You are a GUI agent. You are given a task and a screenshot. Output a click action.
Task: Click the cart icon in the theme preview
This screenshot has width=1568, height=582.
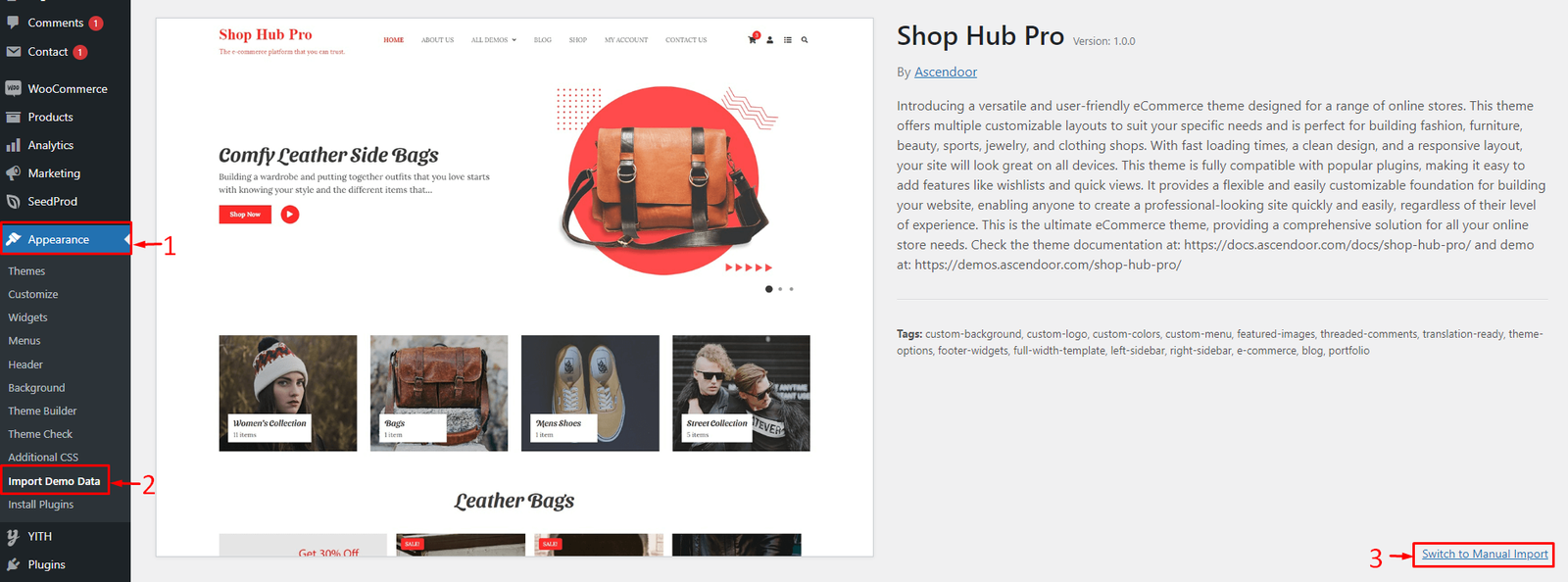point(753,39)
